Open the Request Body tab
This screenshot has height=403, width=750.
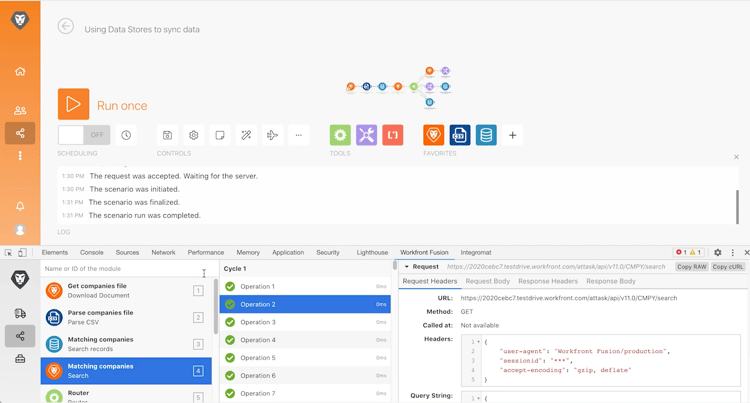487,281
